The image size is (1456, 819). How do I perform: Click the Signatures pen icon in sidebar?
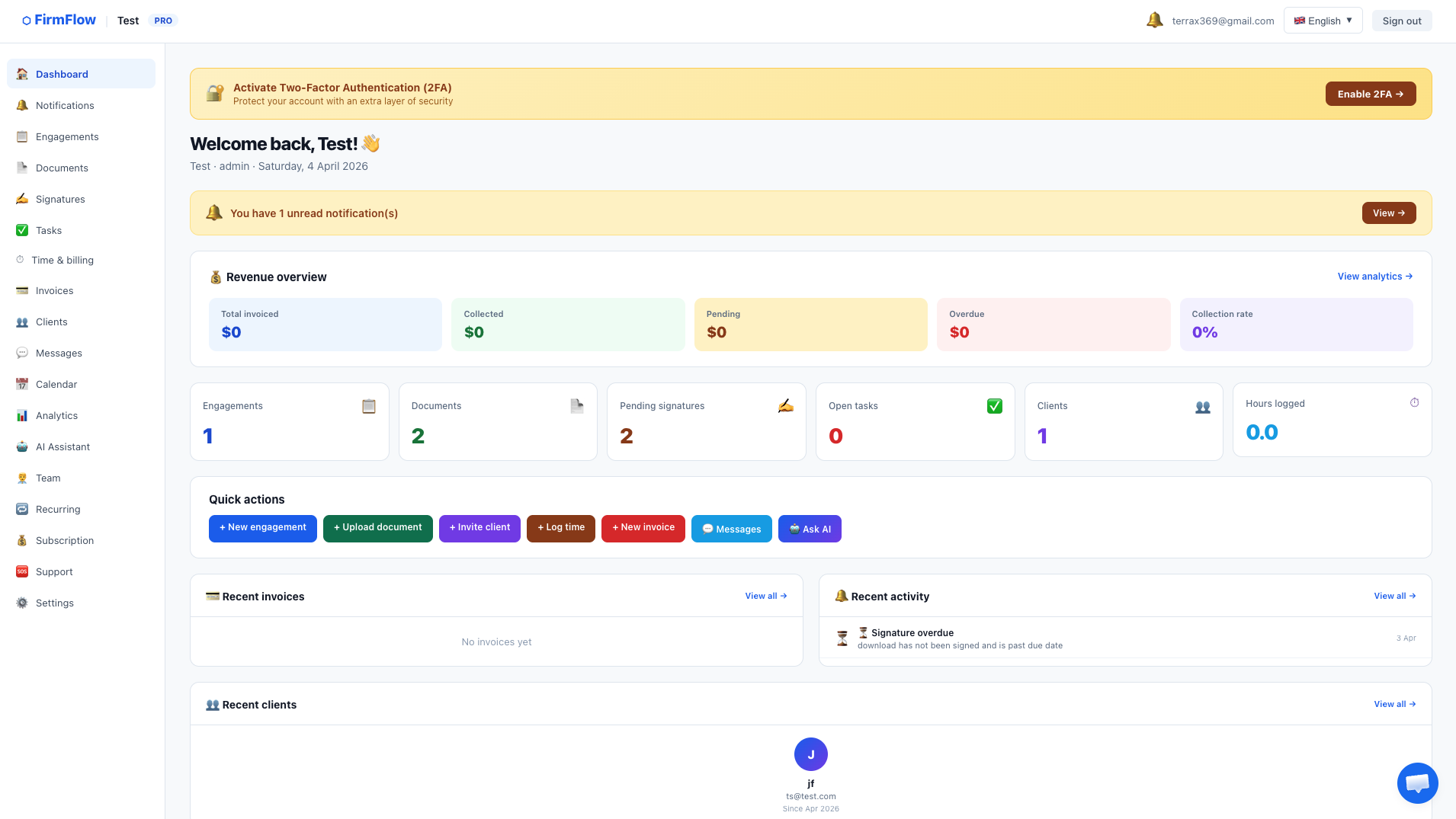tap(22, 199)
